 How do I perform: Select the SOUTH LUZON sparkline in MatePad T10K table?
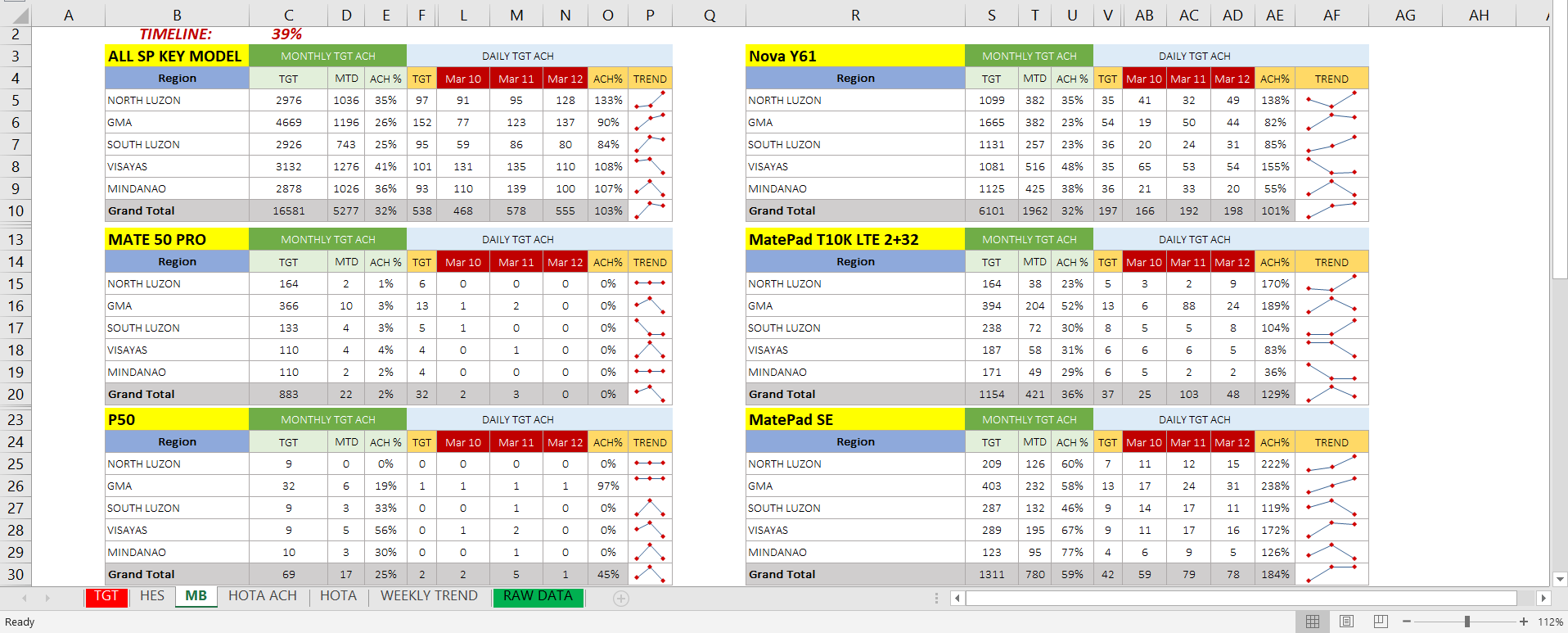coord(1331,328)
